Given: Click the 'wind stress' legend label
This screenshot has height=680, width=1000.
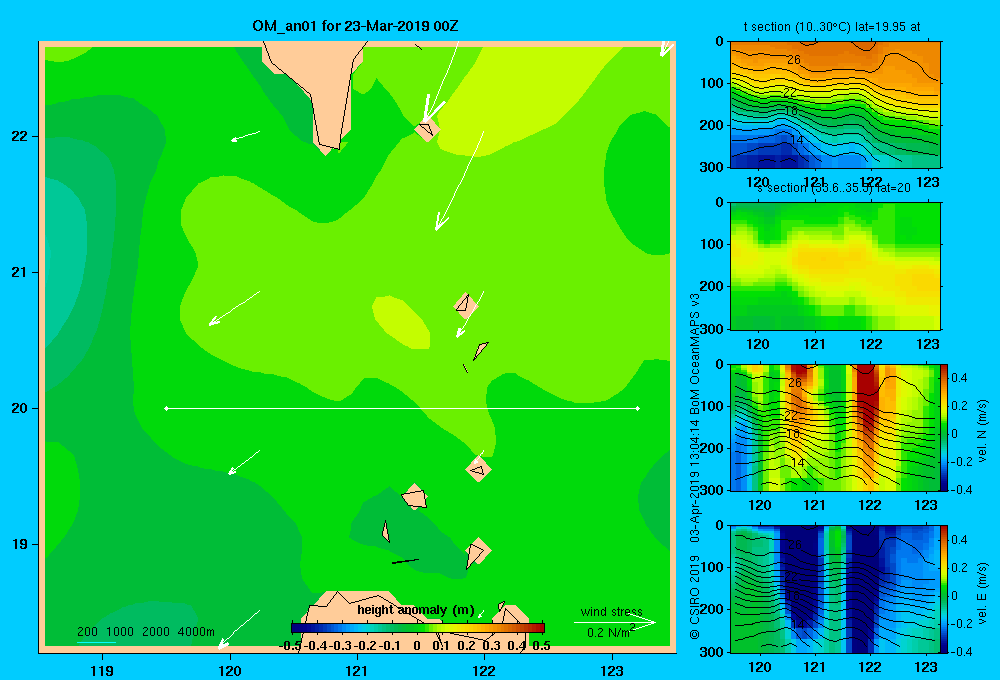Looking at the screenshot, I should [612, 612].
